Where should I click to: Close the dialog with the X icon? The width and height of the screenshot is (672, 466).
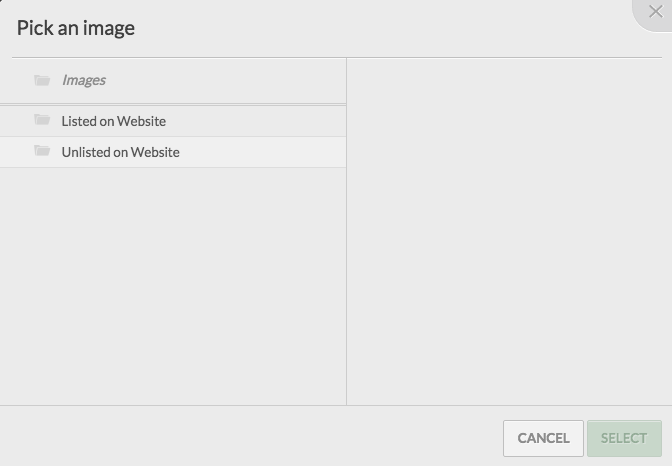pyautogui.click(x=656, y=12)
